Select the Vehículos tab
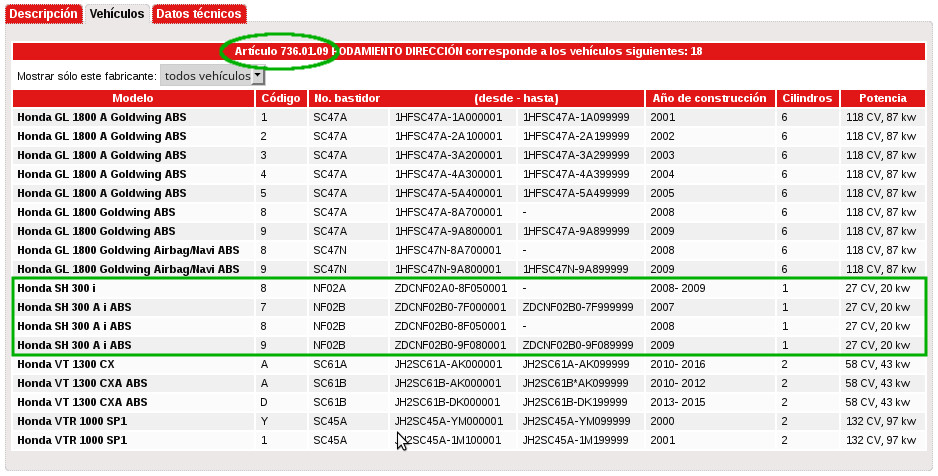Screen dimensions: 938x476 (116, 14)
